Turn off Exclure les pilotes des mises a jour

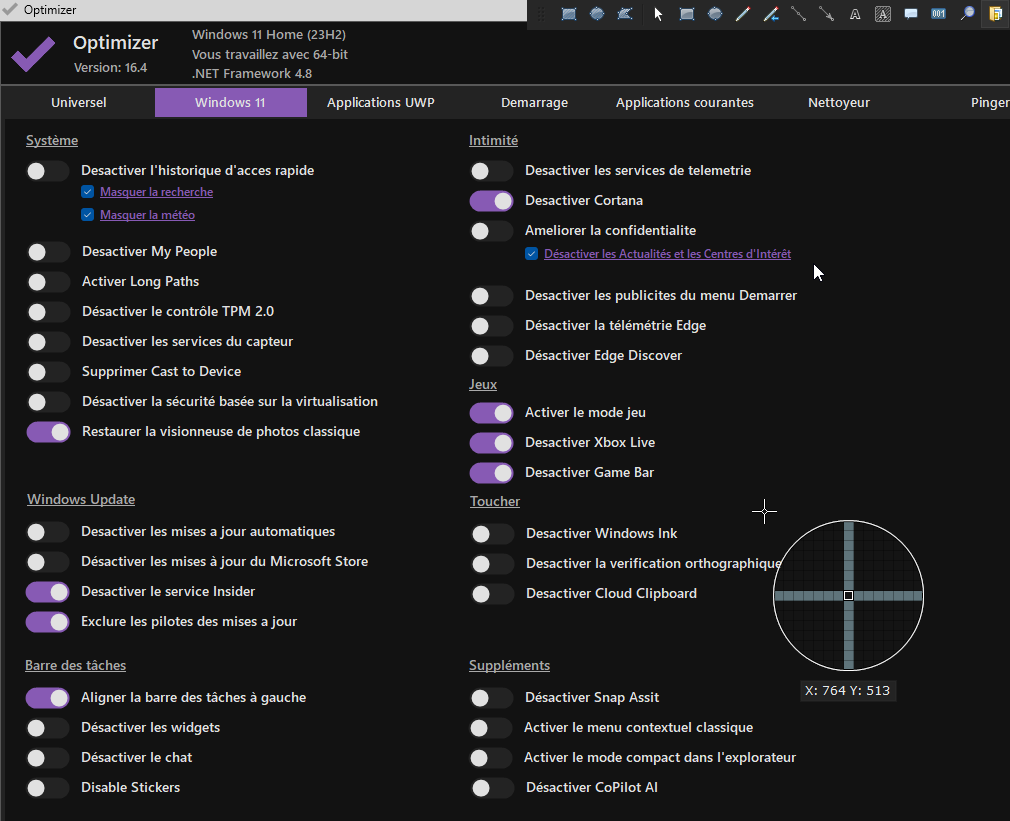(x=48, y=622)
